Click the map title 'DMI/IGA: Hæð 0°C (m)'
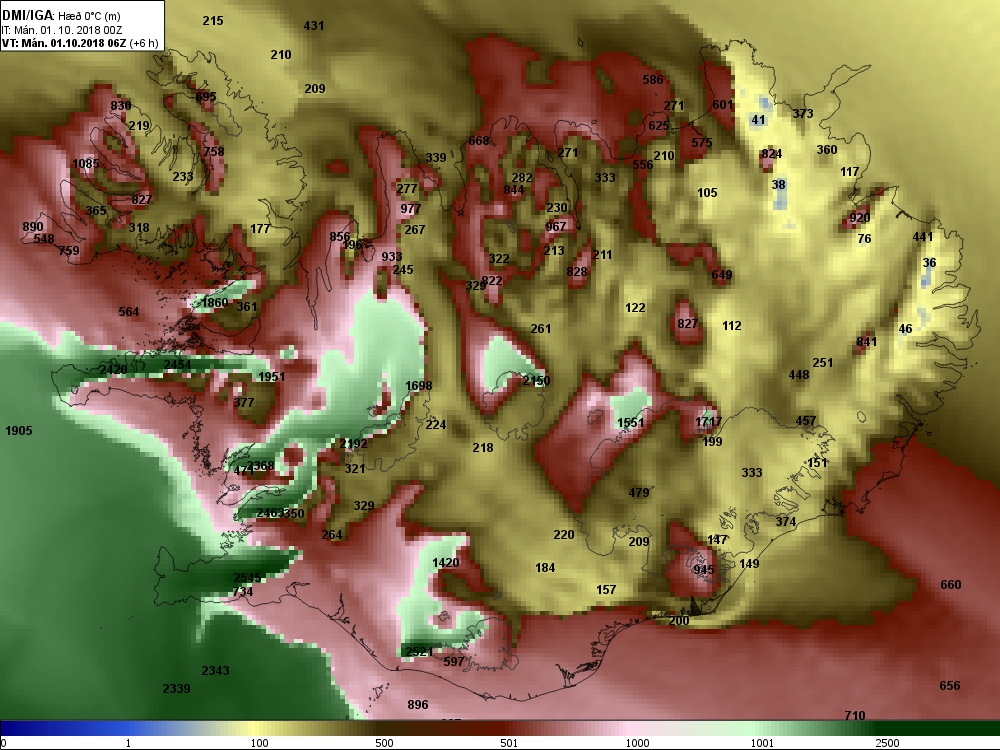Viewport: 1000px width, 750px height. coord(61,16)
